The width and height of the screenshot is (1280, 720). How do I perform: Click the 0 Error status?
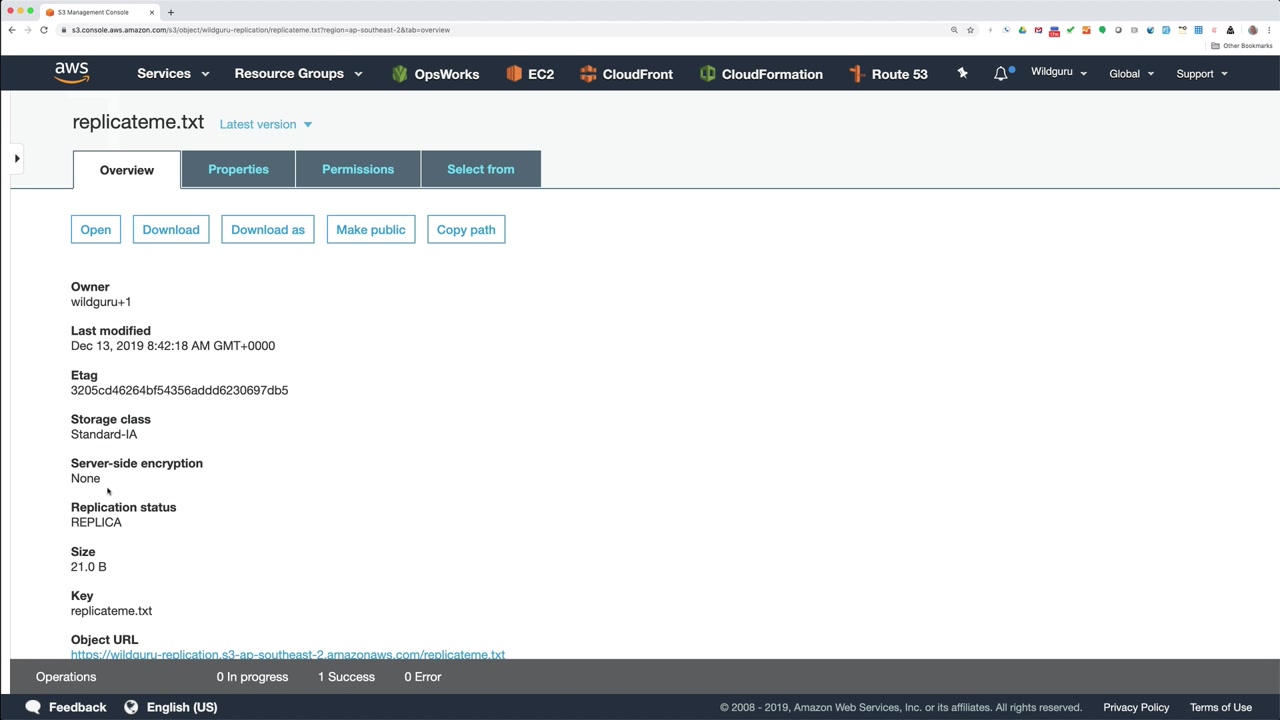point(422,677)
